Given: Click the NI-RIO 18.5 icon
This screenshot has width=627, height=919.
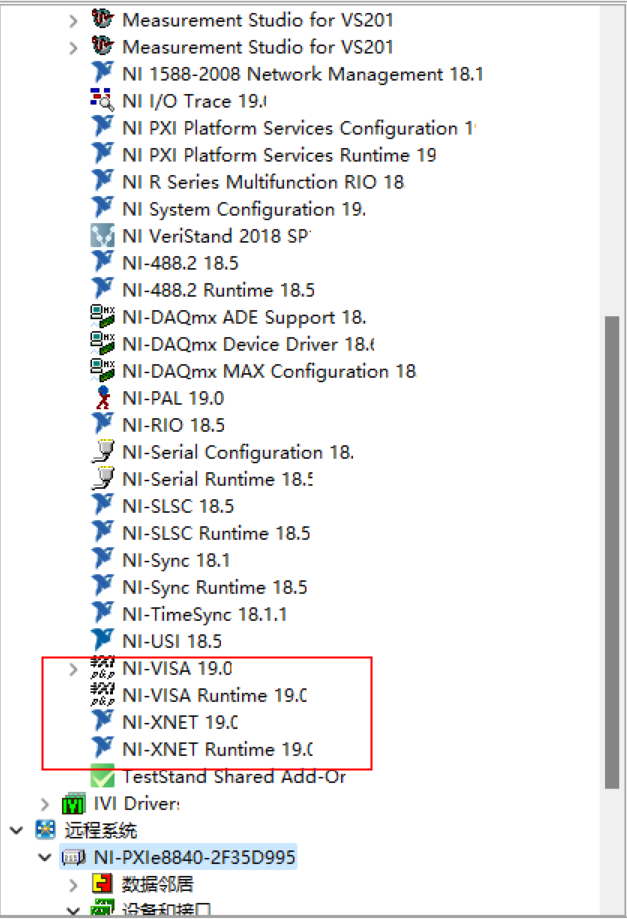Looking at the screenshot, I should [103, 424].
